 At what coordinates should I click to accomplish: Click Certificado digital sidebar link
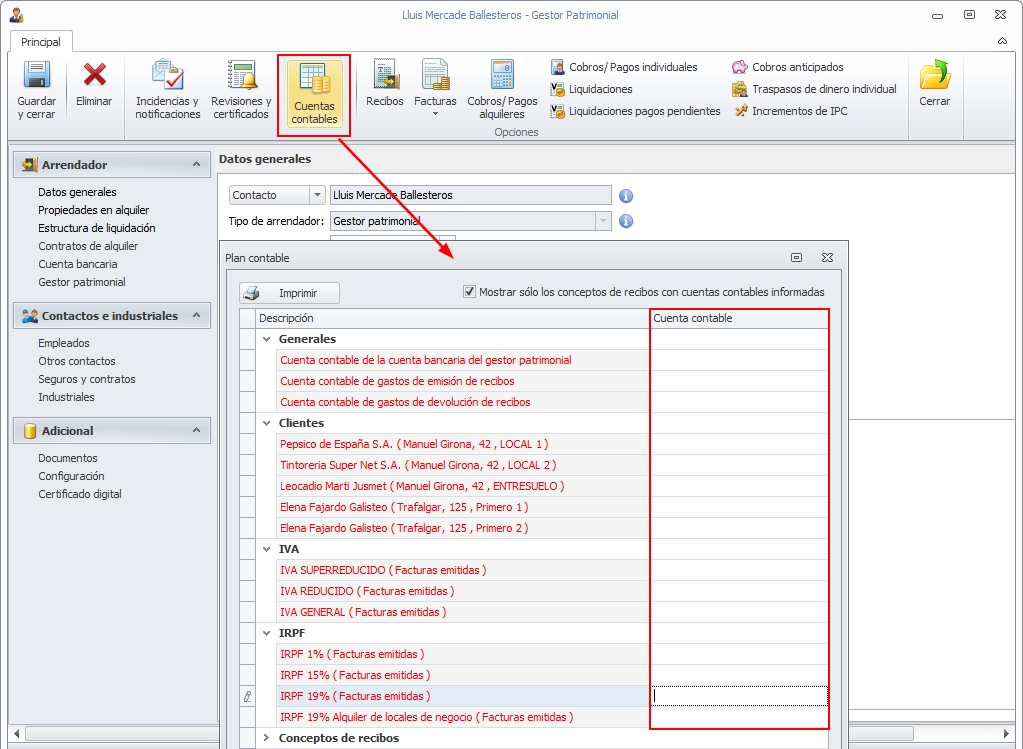coord(80,494)
